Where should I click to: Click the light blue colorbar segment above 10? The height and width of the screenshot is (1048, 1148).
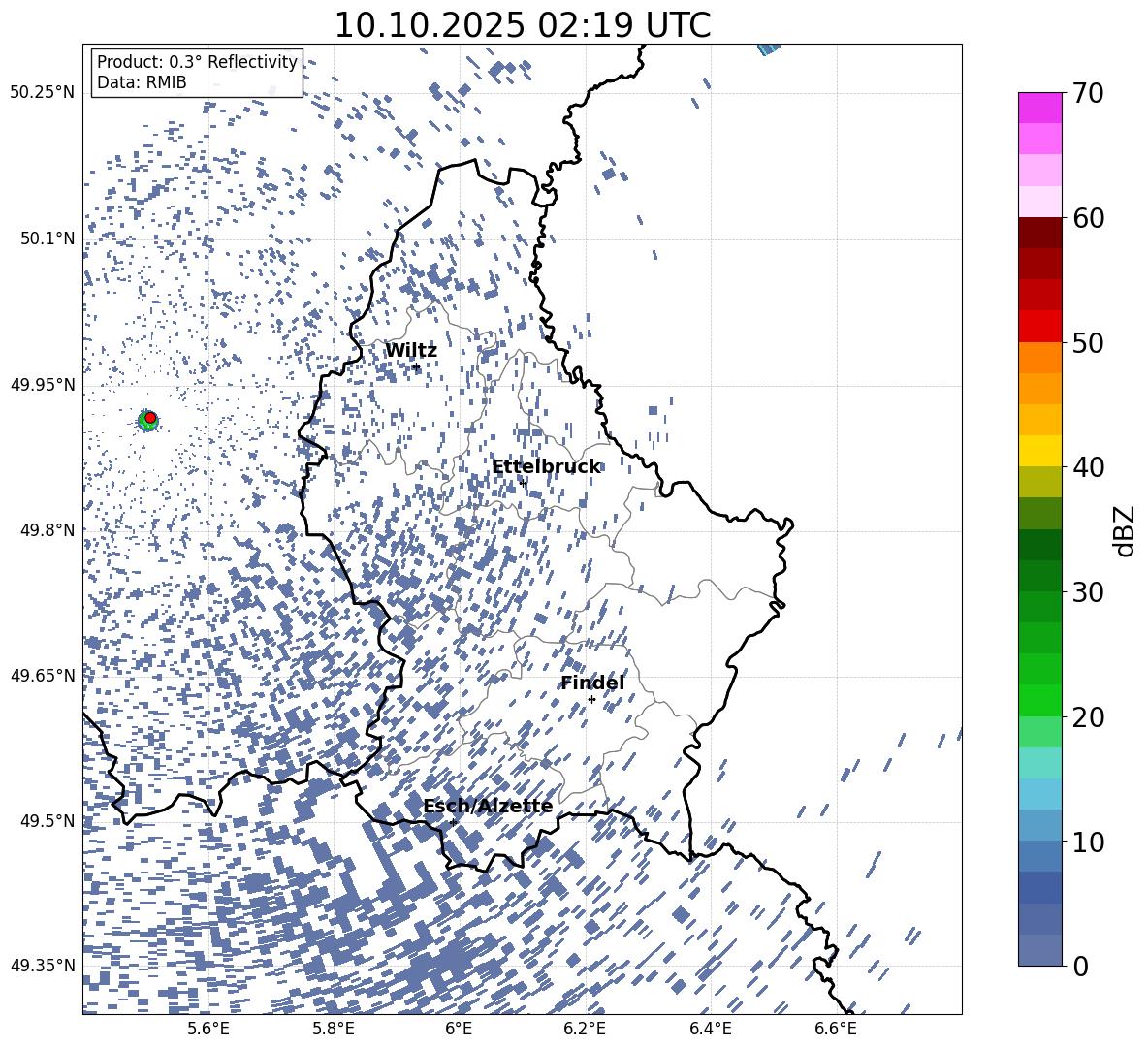tap(1039, 826)
